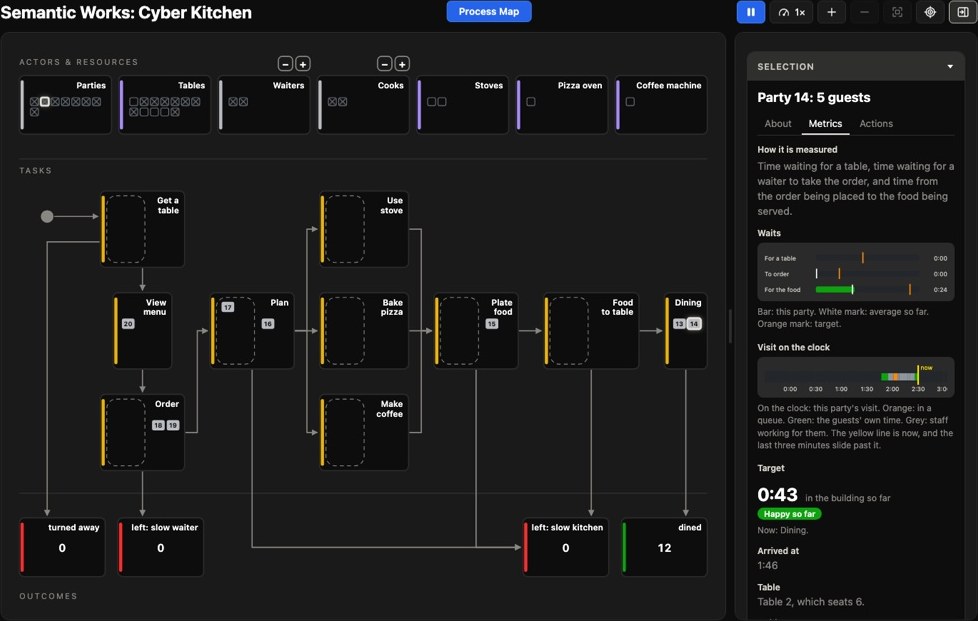Select the Use stove task node

(x=364, y=229)
